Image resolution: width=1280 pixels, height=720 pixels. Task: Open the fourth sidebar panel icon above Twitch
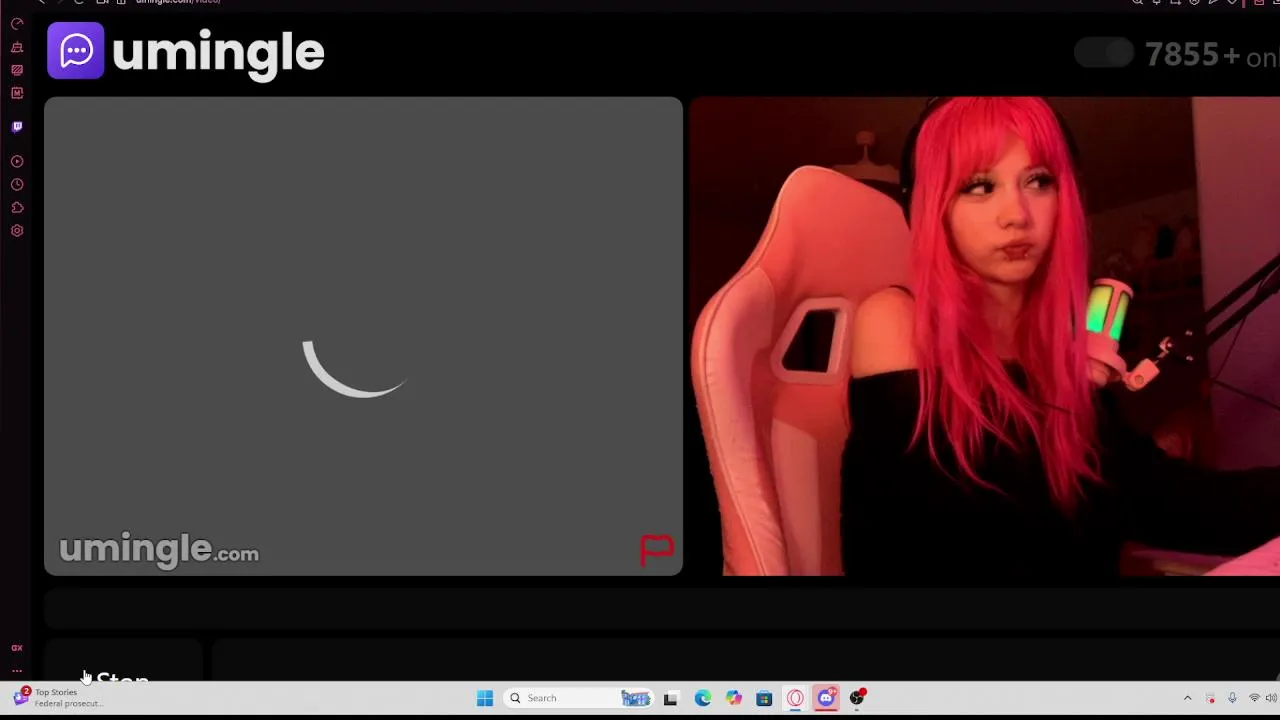(17, 93)
